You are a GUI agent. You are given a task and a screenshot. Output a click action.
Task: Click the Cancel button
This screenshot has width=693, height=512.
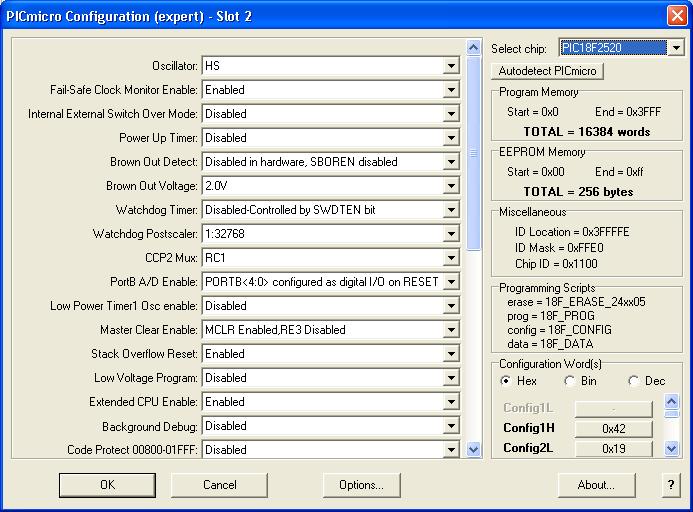click(x=219, y=485)
